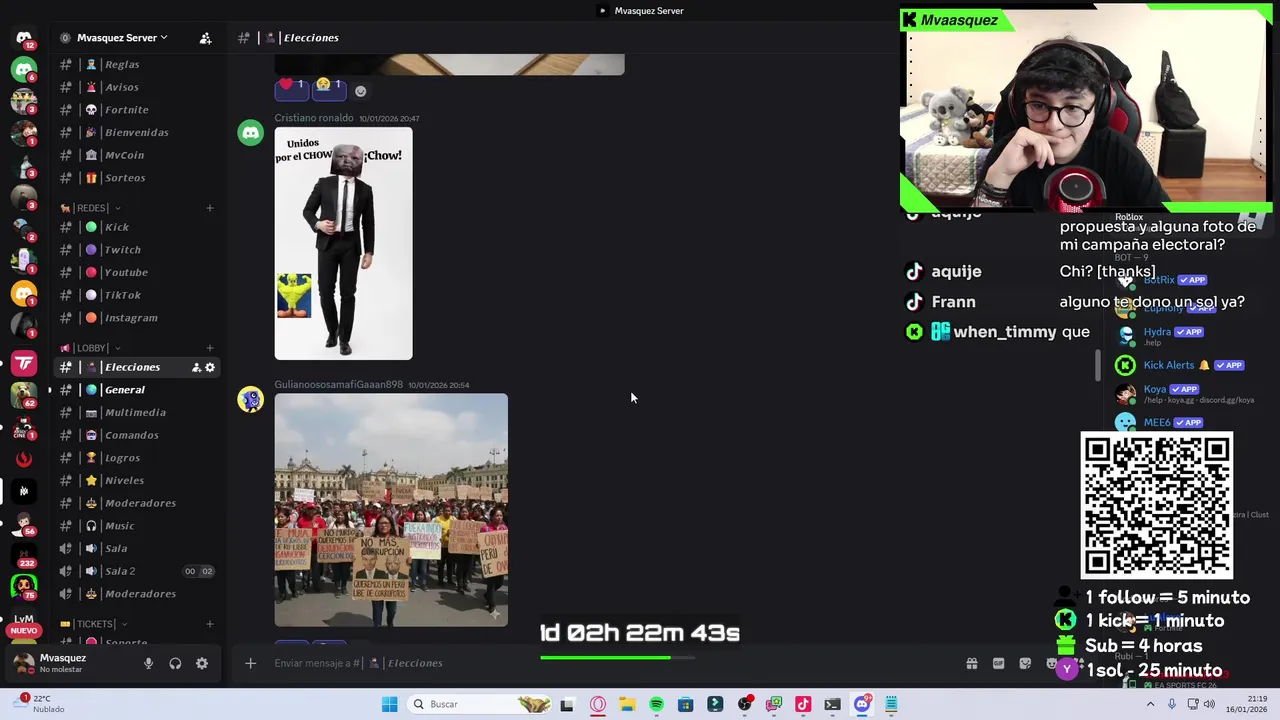The width and height of the screenshot is (1280, 720).
Task: Click the invite members icon beside server name
Action: 205,38
